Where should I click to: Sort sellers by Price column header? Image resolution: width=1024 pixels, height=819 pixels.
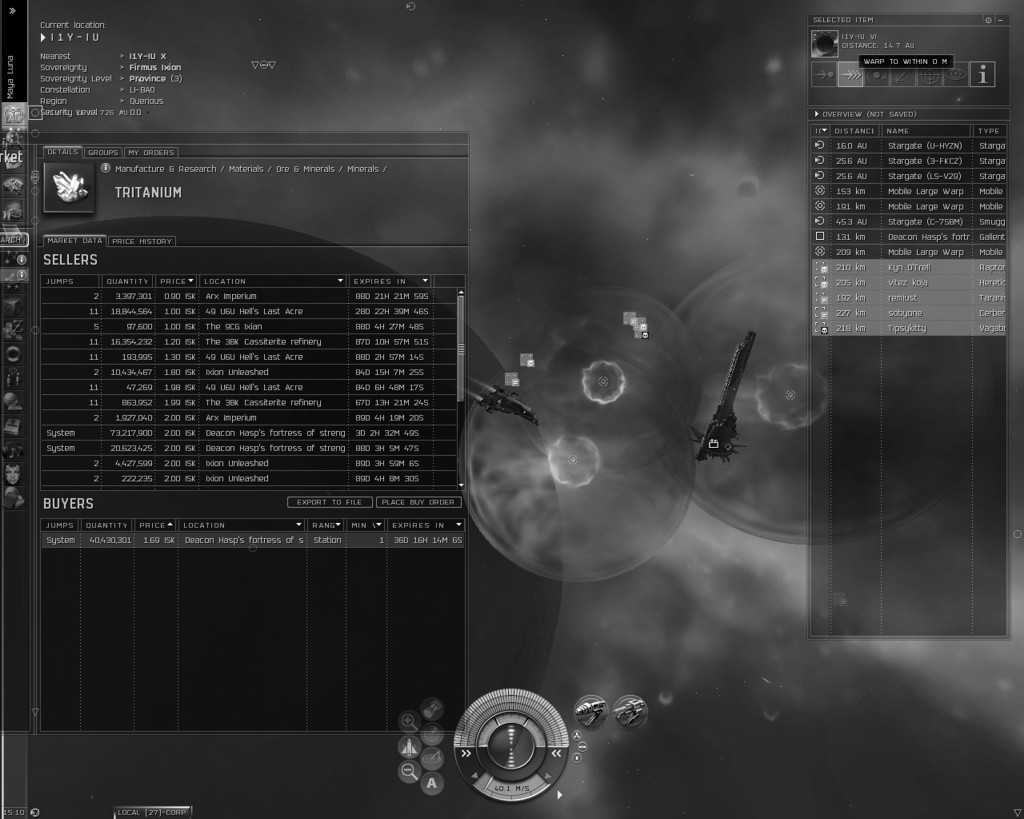pos(176,281)
